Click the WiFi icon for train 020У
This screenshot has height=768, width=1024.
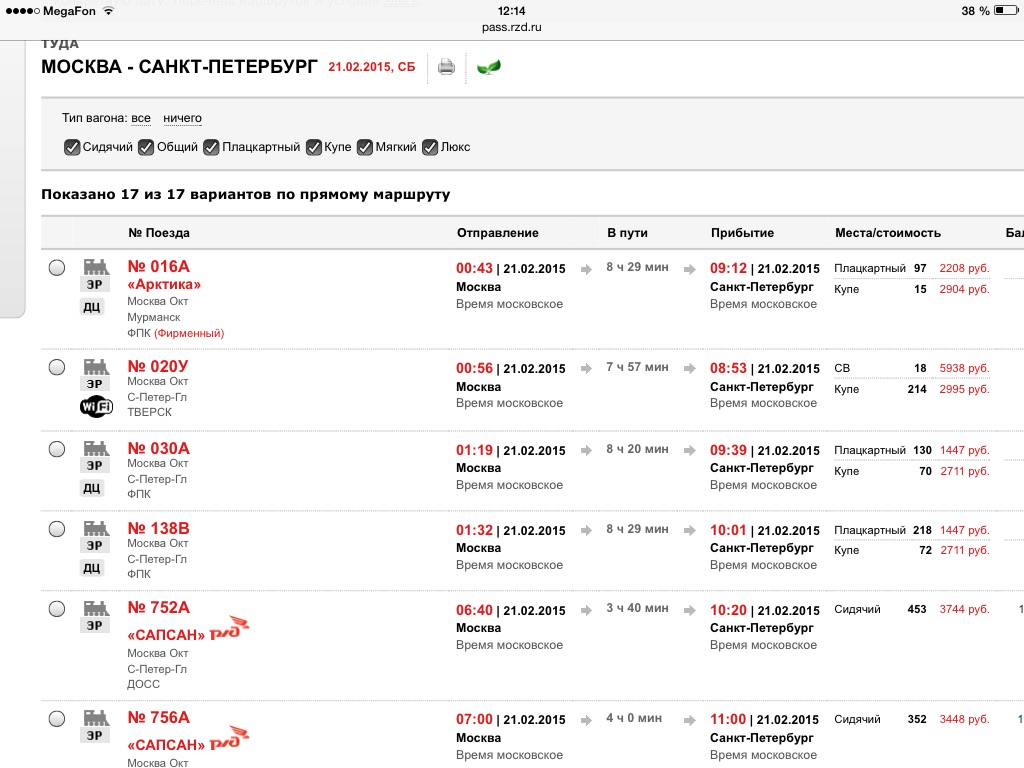[x=96, y=407]
